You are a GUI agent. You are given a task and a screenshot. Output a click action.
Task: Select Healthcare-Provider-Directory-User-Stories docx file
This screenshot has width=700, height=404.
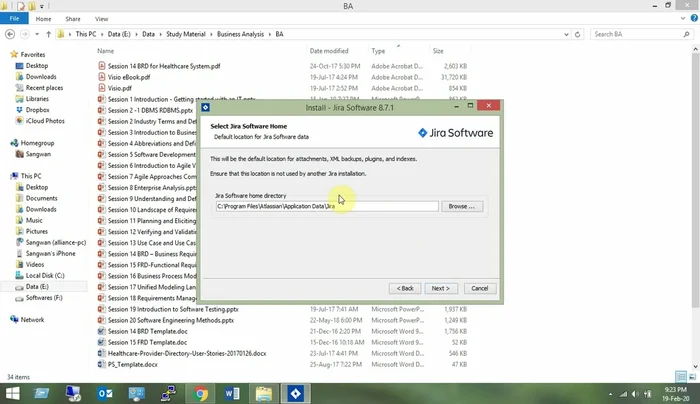tap(187, 354)
